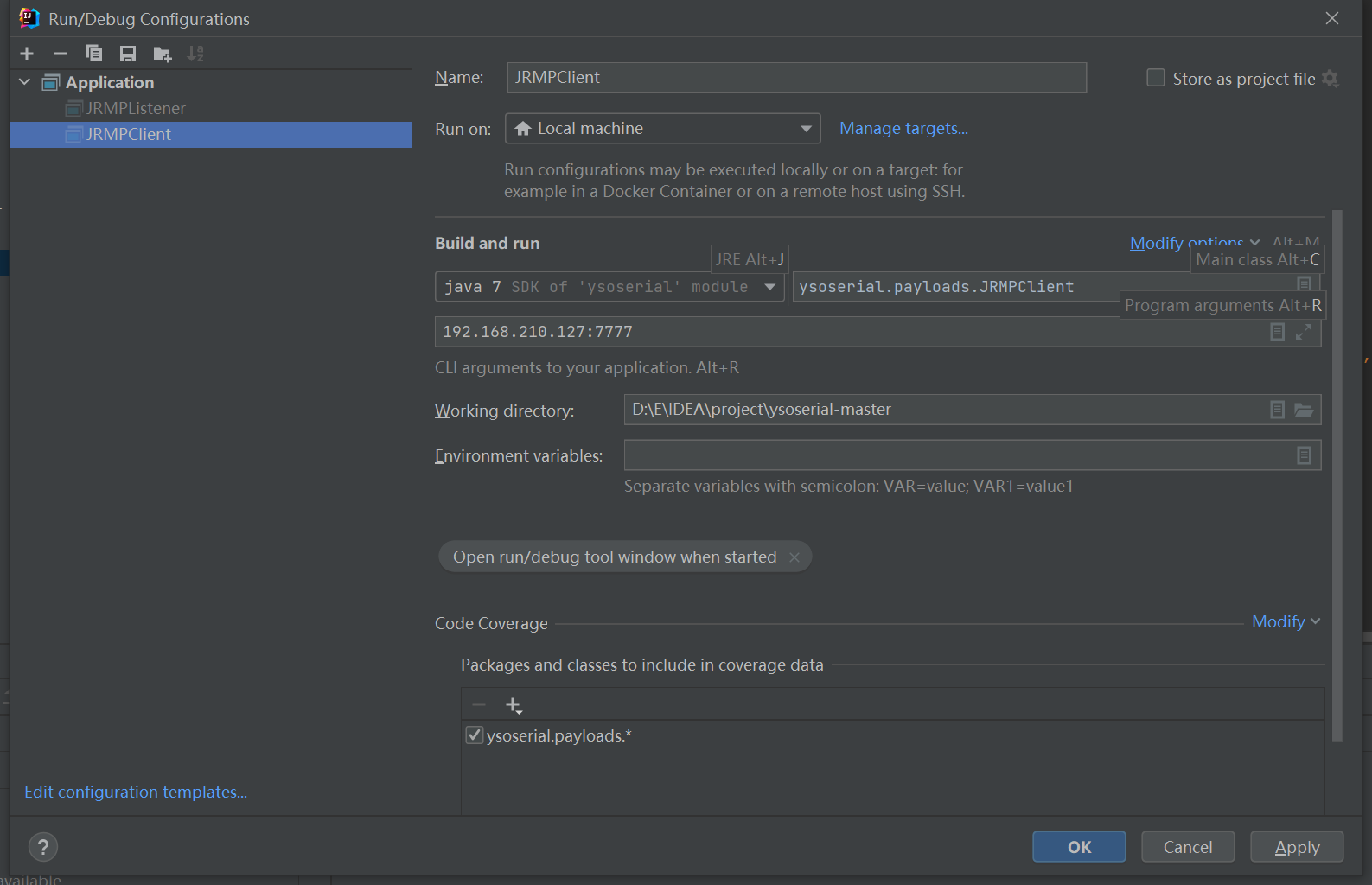The width and height of the screenshot is (1372, 885).
Task: Create a new folder in configurations toolbar
Action: click(163, 54)
